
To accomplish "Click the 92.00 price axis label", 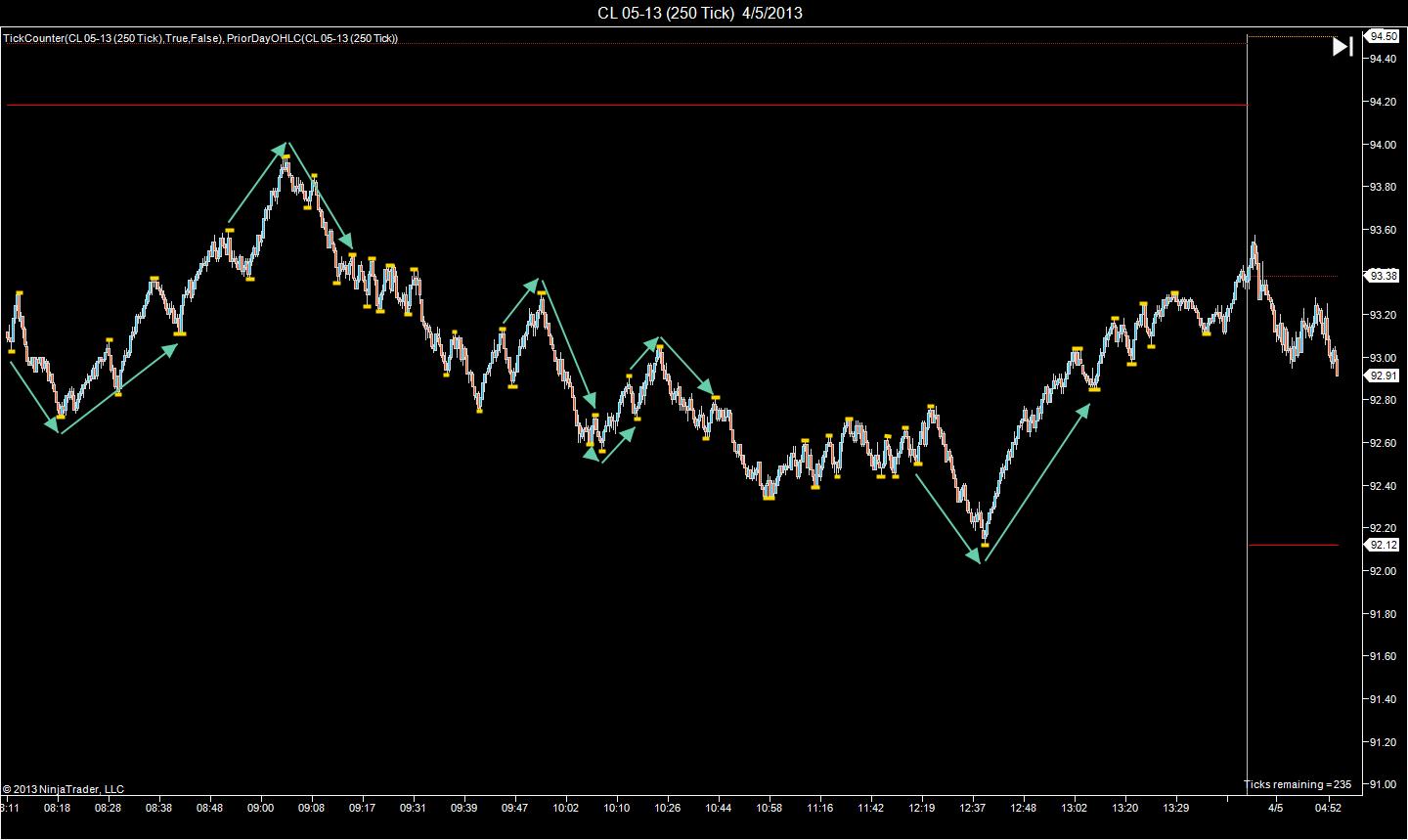I will 1383,571.
